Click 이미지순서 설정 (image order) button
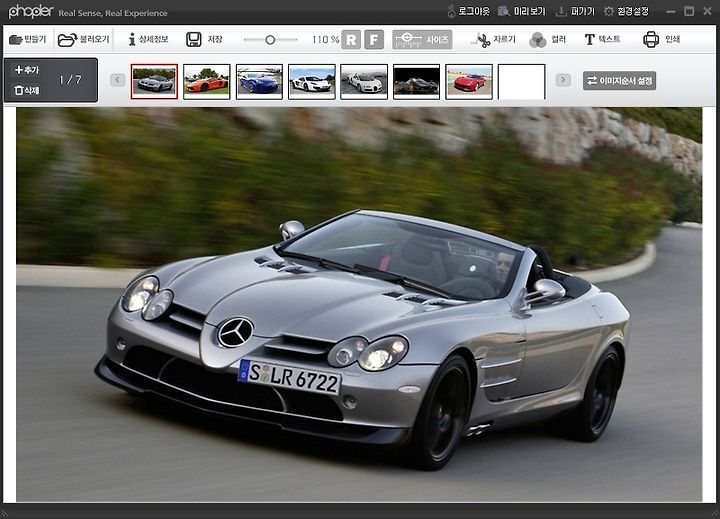Viewport: 720px width, 519px height. [x=619, y=81]
